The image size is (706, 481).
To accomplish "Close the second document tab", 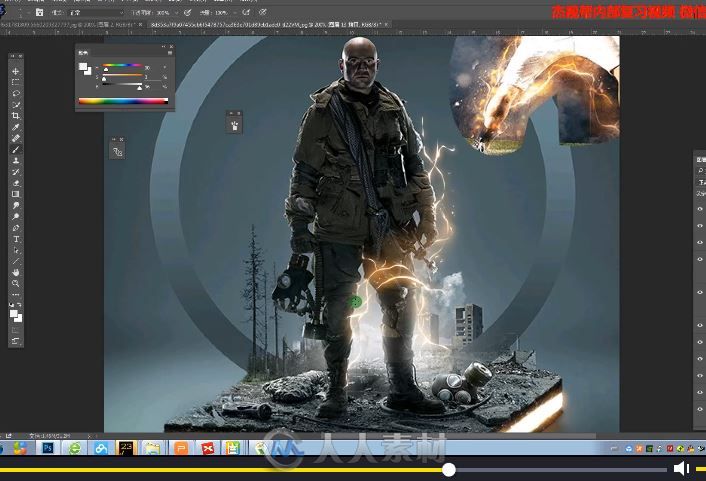I will pos(387,24).
